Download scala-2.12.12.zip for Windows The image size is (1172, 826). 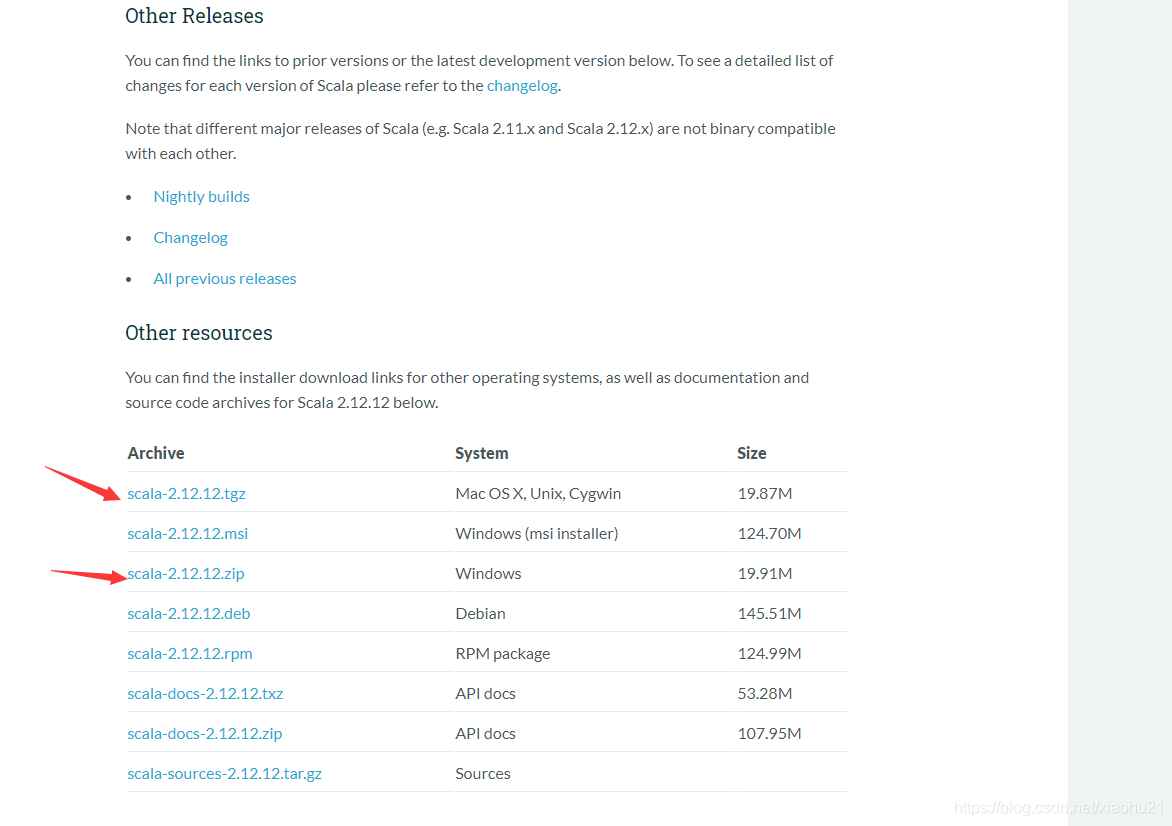pos(185,573)
